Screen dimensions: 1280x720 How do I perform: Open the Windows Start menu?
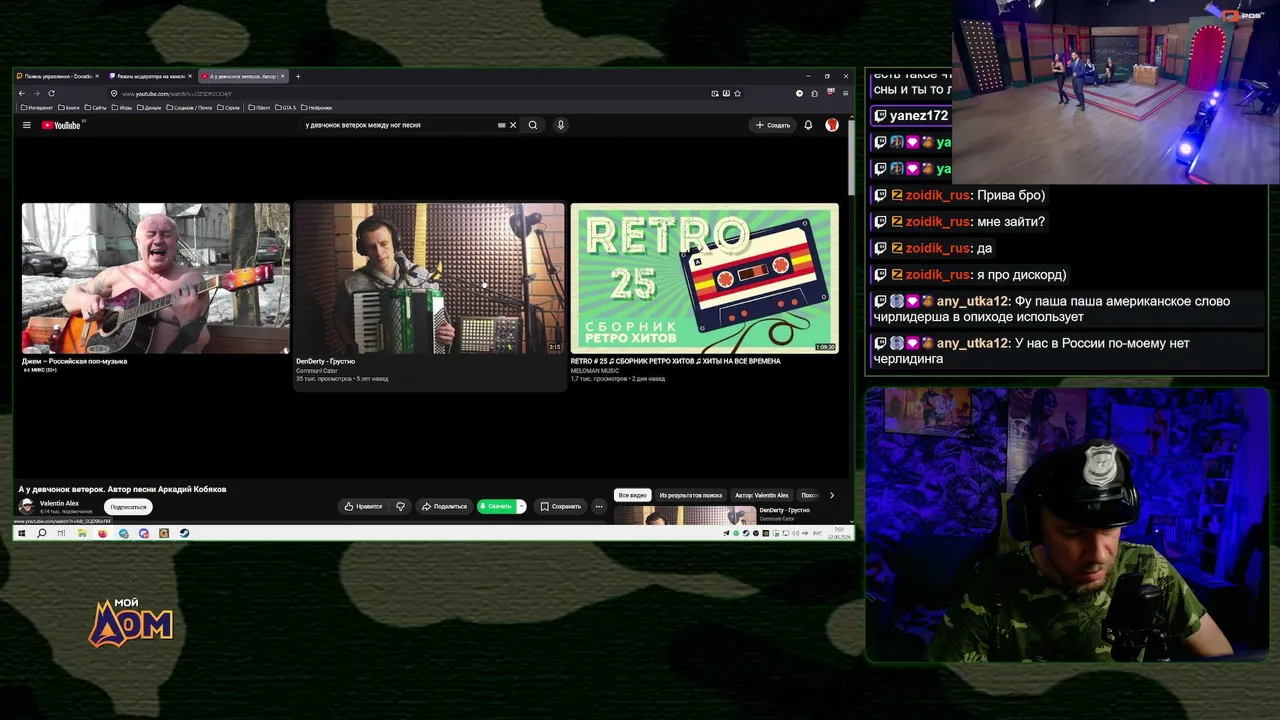[x=21, y=533]
